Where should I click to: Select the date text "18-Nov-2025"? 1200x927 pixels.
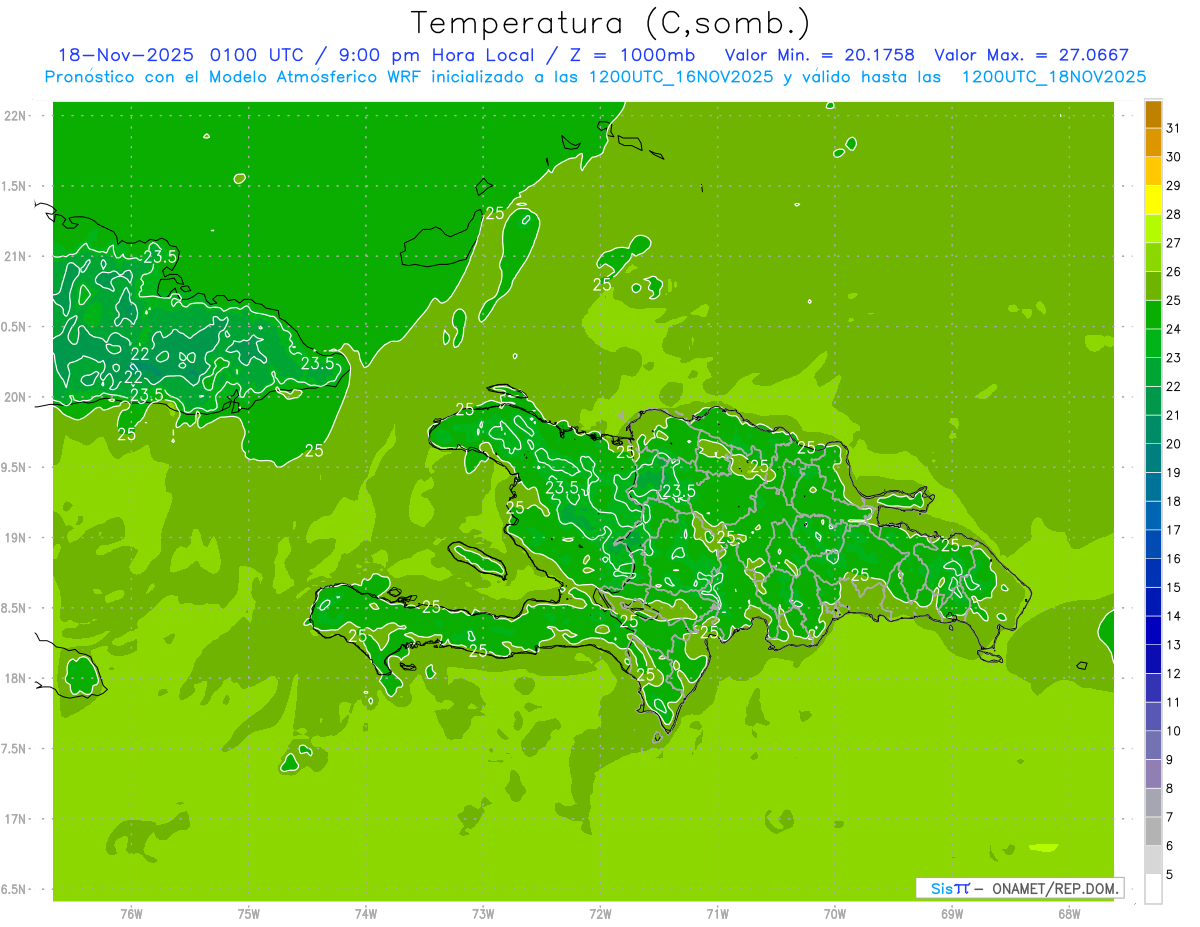point(125,55)
